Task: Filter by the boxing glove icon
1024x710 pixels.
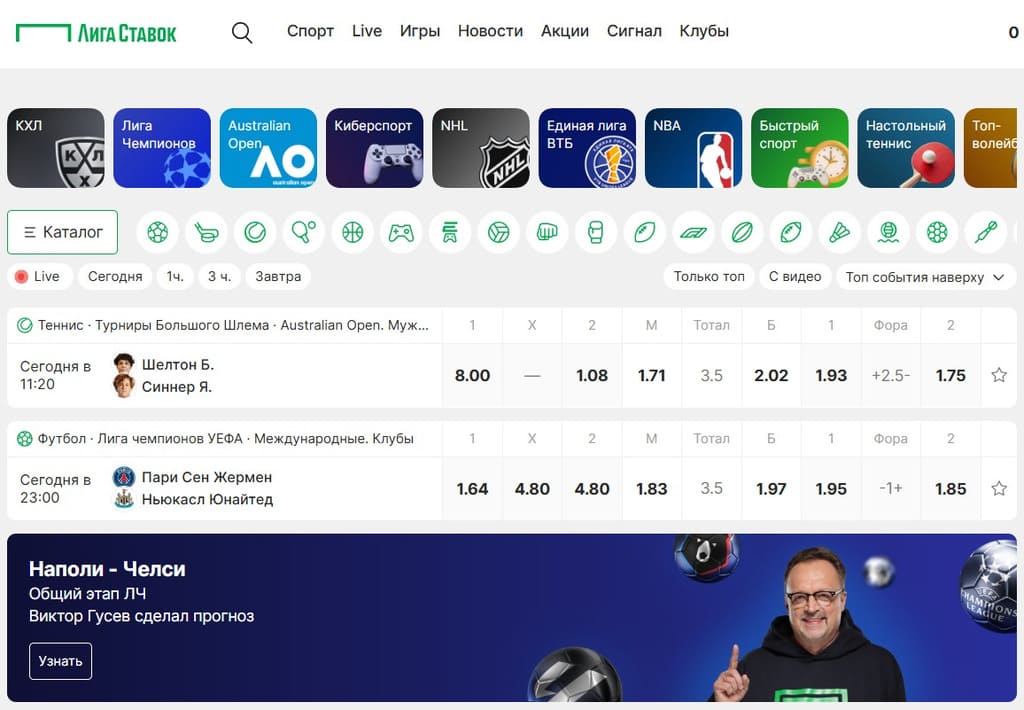Action: tap(596, 232)
